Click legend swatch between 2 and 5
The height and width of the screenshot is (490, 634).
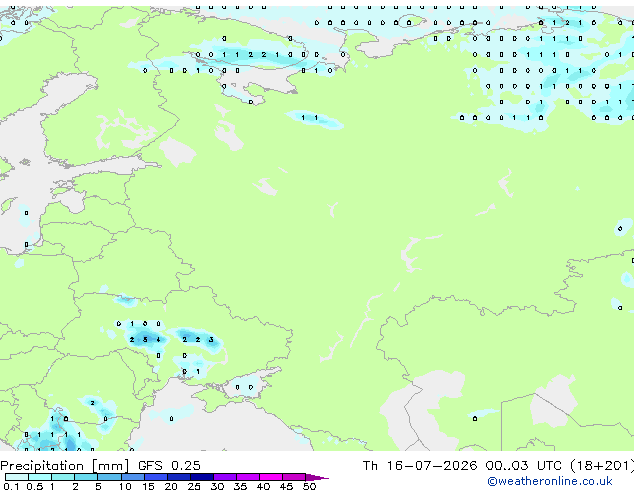click(x=86, y=477)
